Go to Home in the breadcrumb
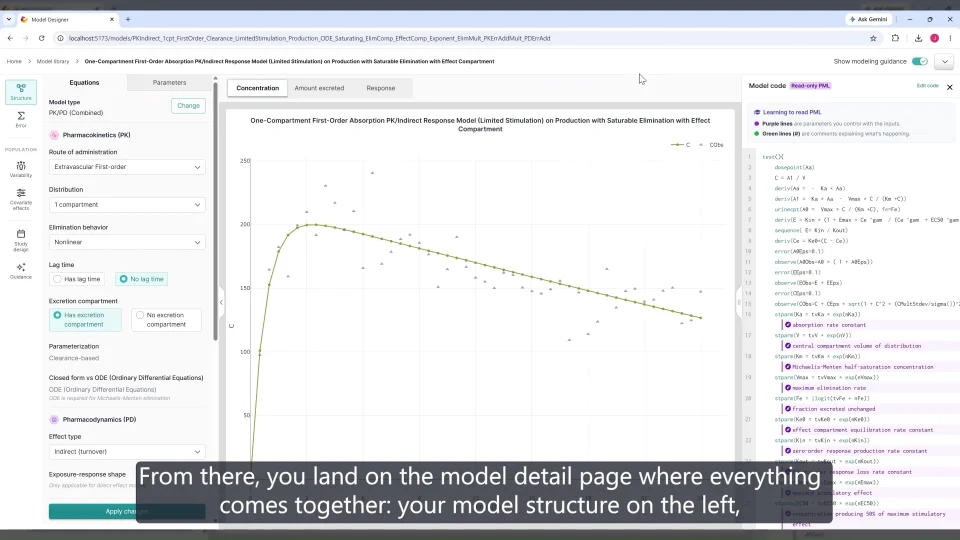This screenshot has height=540, width=960. tap(14, 61)
